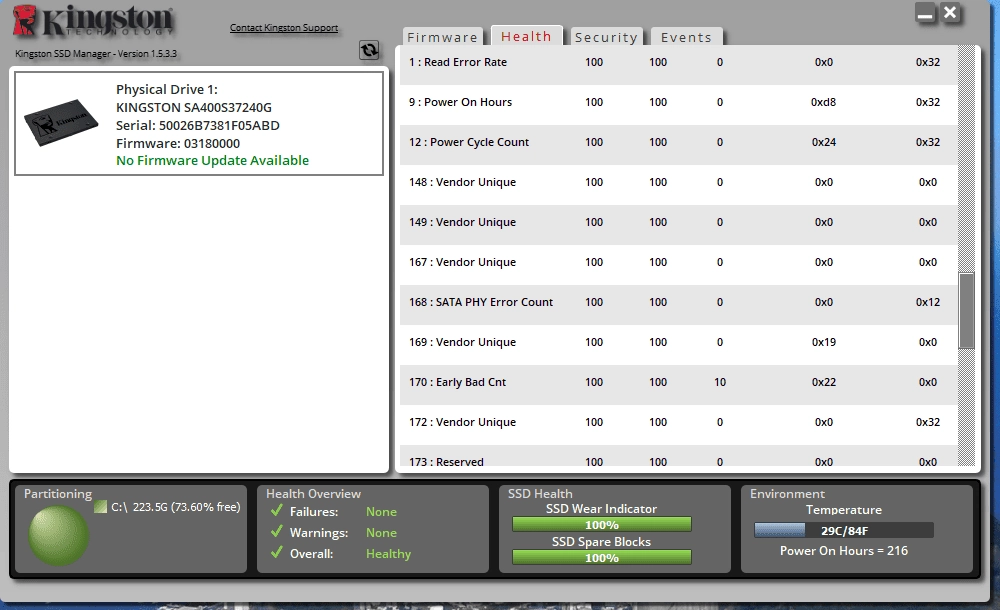The image size is (1000, 610).
Task: Select the Health tab
Action: pos(526,36)
